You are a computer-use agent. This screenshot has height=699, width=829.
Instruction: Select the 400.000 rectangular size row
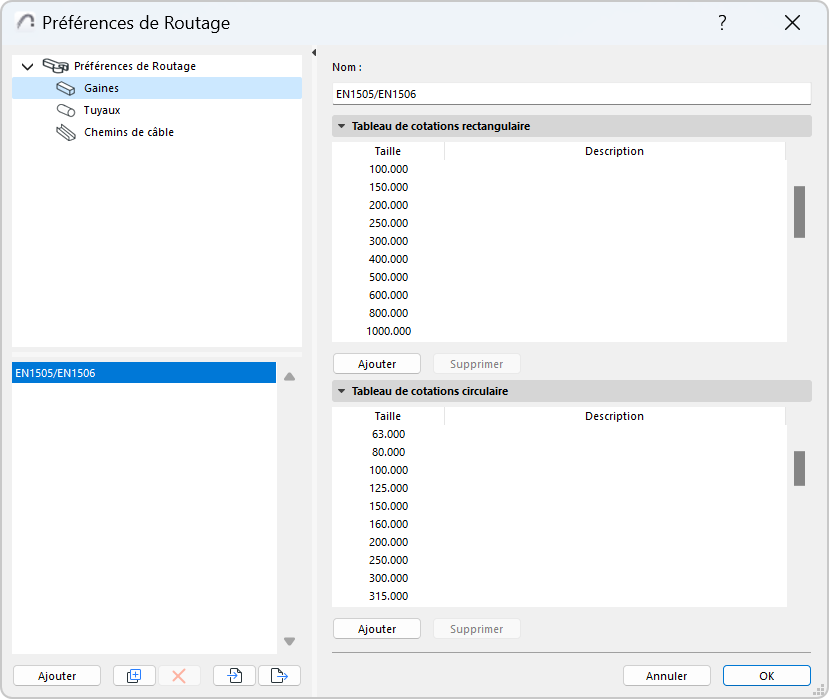tap(388, 259)
